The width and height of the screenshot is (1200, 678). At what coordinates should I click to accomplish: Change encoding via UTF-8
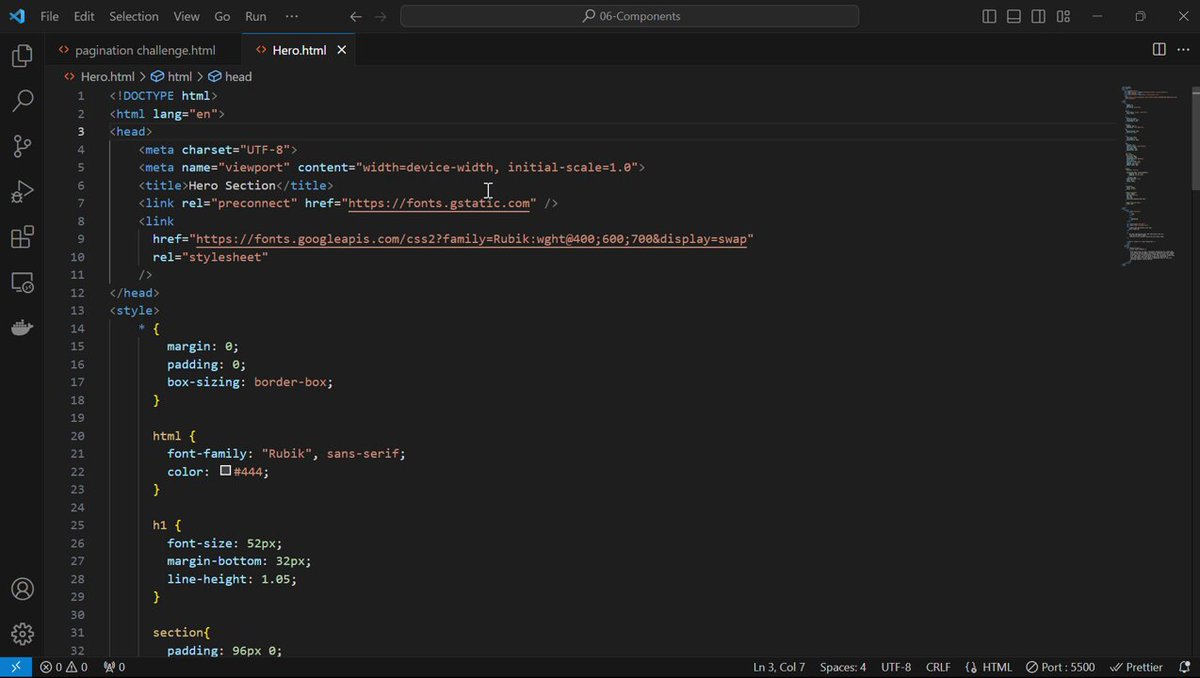(x=896, y=667)
